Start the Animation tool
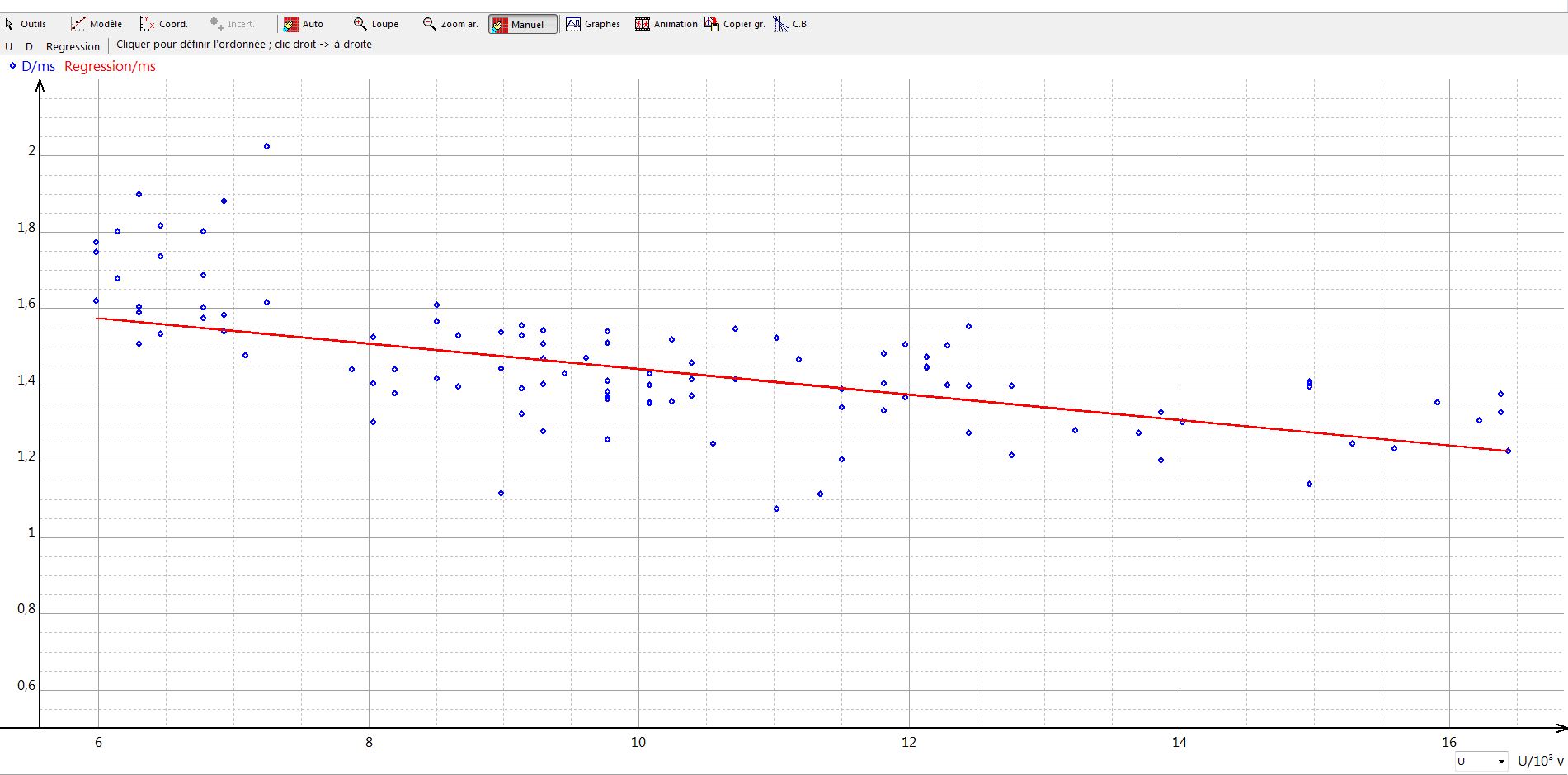This screenshot has width=1568, height=775. coord(666,24)
